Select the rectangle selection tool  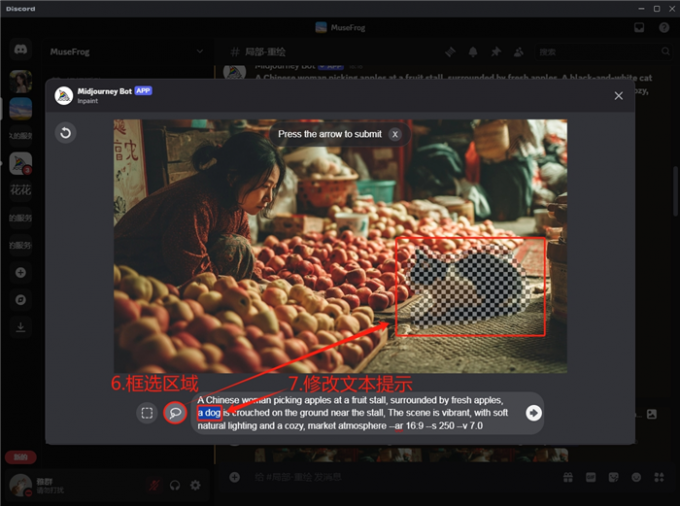(x=147, y=413)
